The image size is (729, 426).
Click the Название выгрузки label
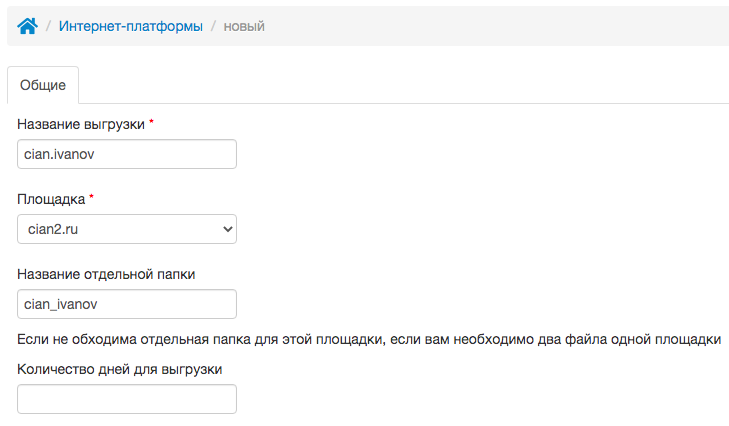(x=81, y=124)
